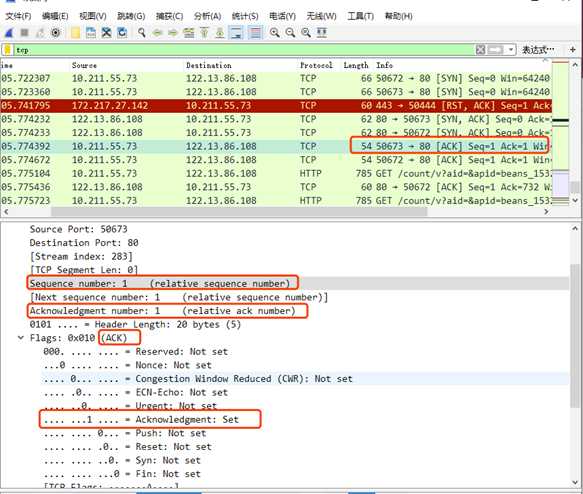Reload this capture file

pyautogui.click(x=122, y=33)
